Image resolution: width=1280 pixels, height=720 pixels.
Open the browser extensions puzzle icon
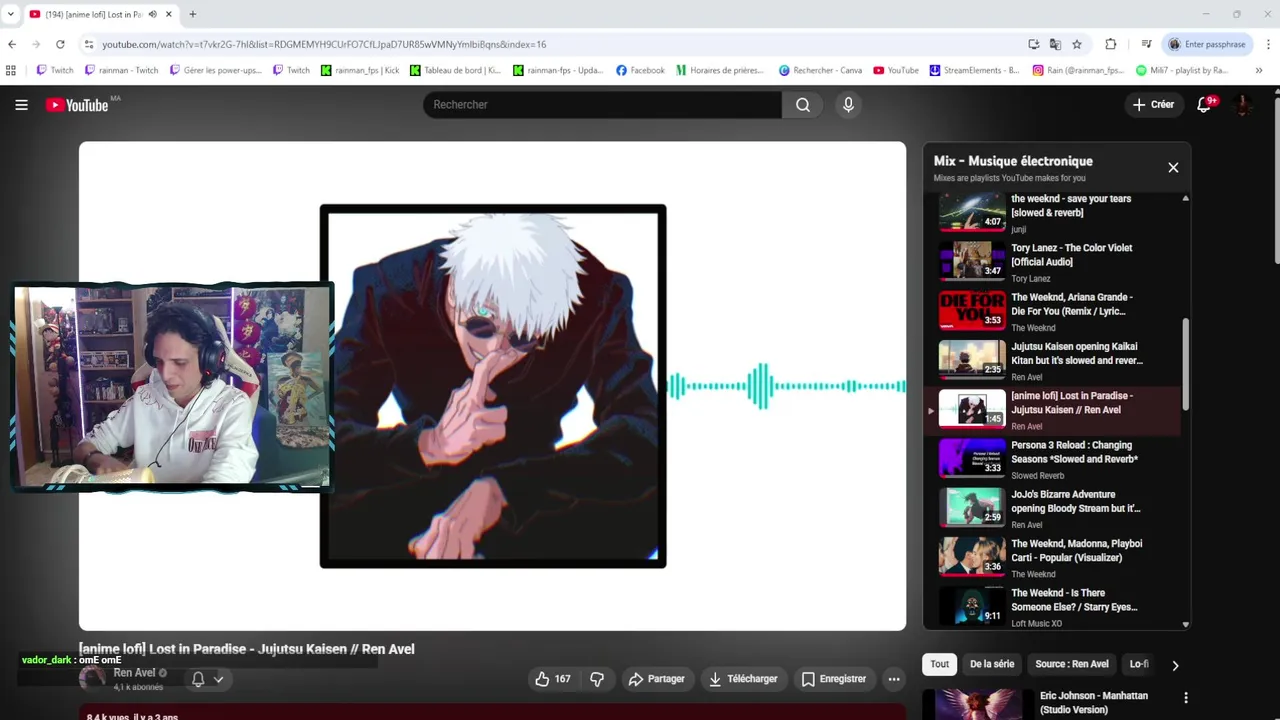tap(1111, 44)
